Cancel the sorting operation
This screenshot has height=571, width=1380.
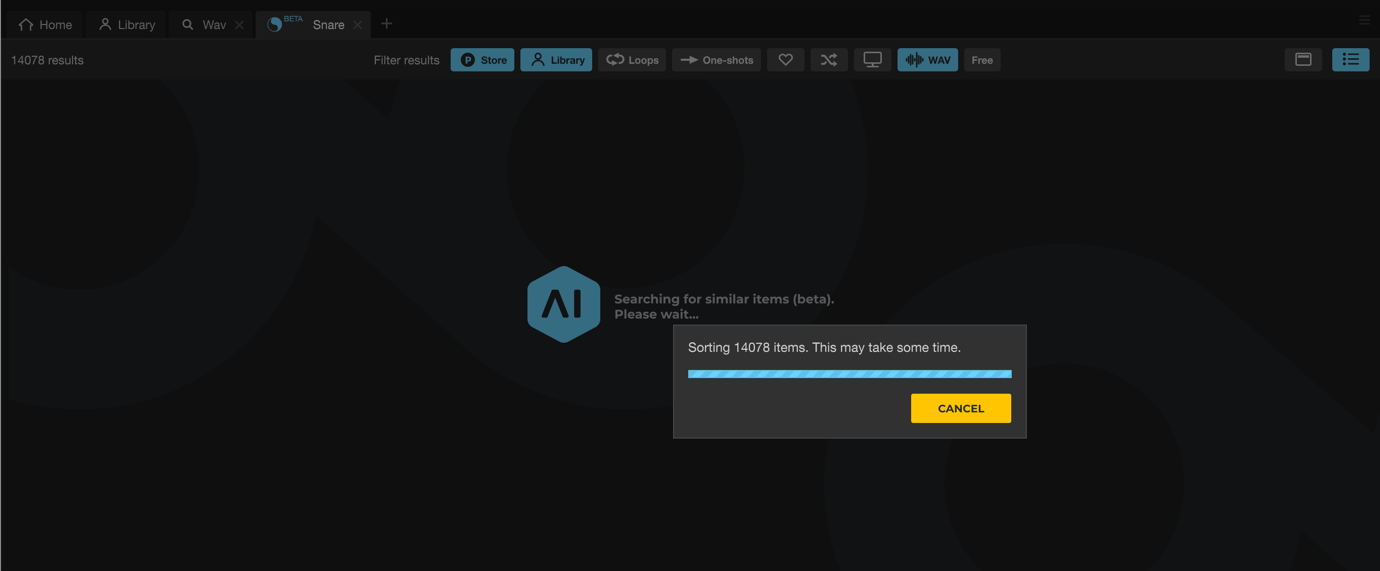(x=961, y=408)
